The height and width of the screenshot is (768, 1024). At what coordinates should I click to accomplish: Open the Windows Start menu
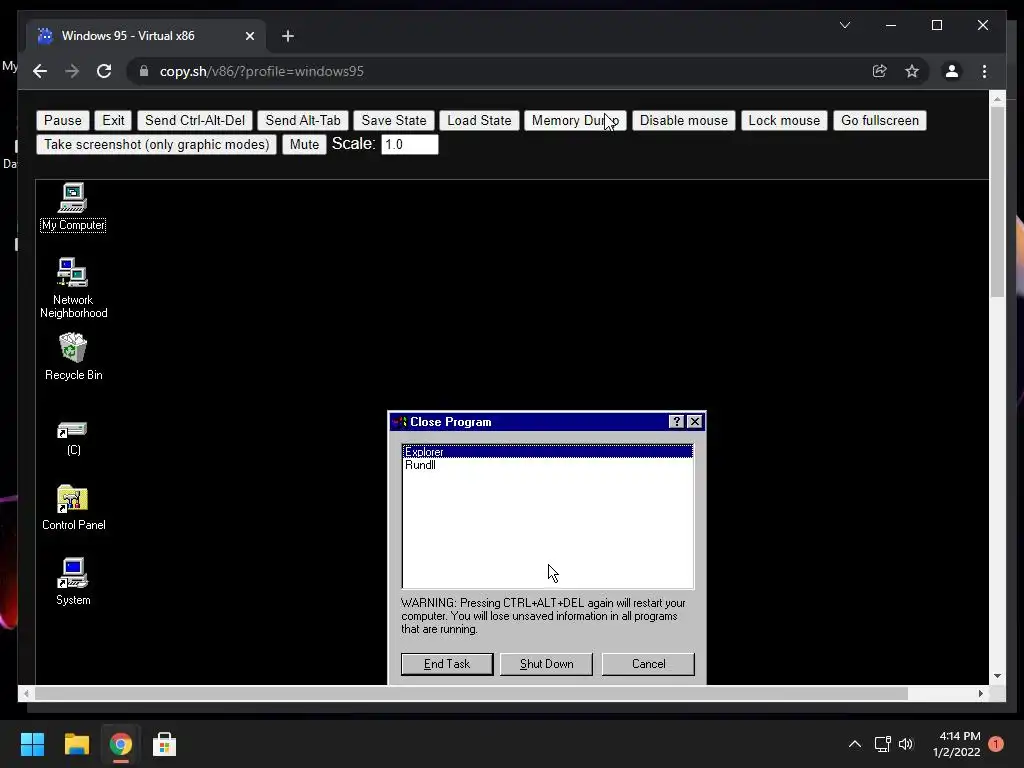pos(32,744)
